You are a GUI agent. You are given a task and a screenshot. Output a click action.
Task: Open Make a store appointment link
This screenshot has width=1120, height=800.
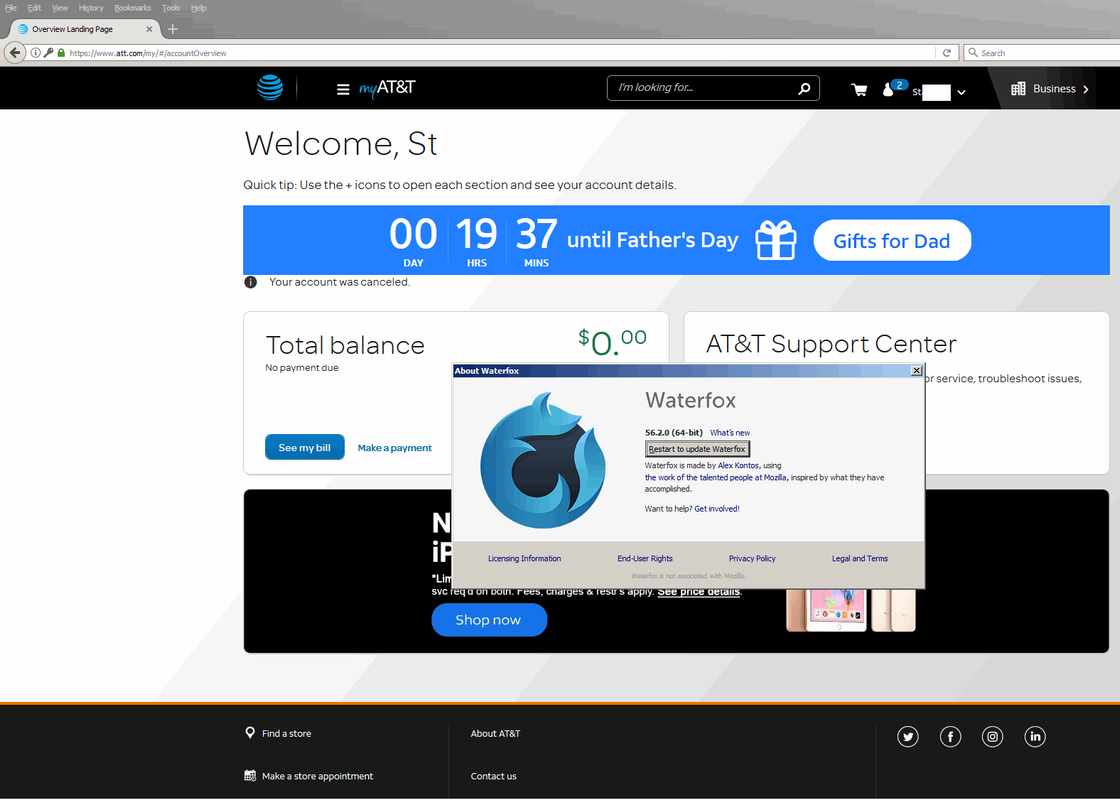tap(317, 776)
